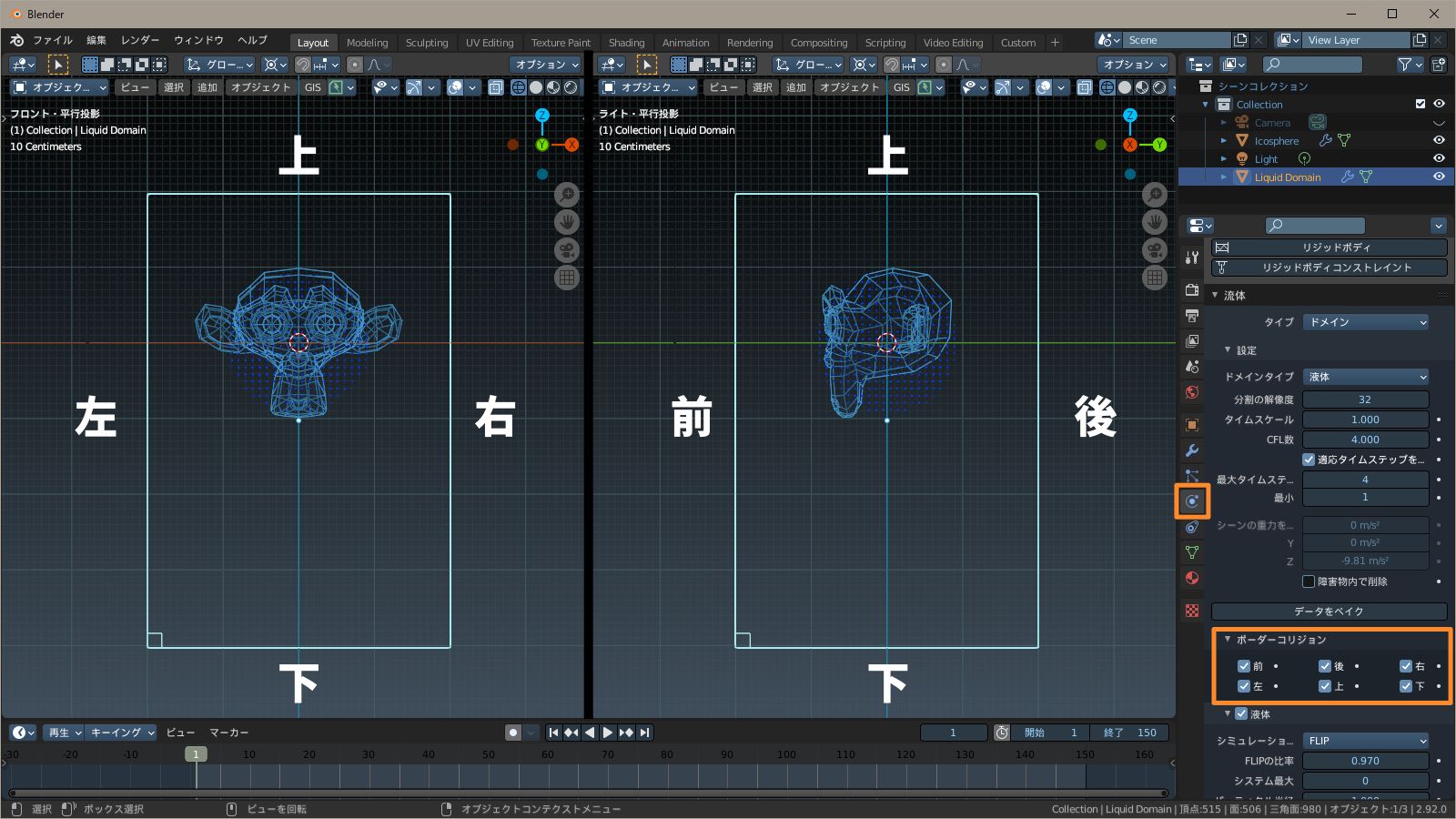The width and height of the screenshot is (1456, 819).
Task: Switch to the Shading workspace tab
Action: click(x=626, y=42)
